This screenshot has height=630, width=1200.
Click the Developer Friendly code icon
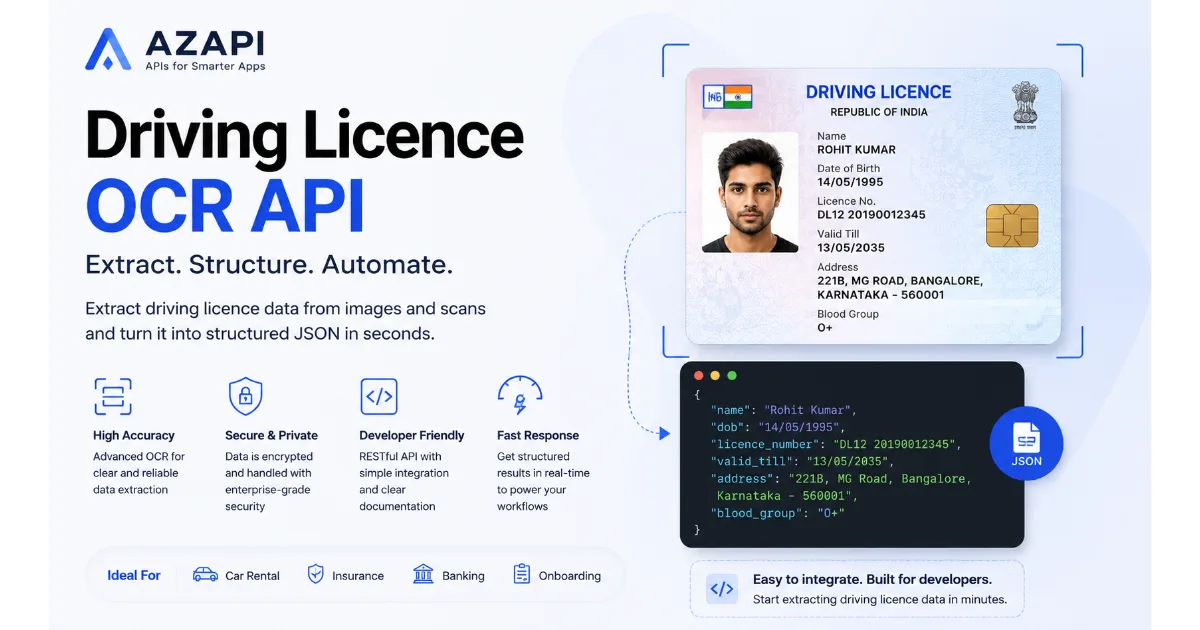[379, 396]
